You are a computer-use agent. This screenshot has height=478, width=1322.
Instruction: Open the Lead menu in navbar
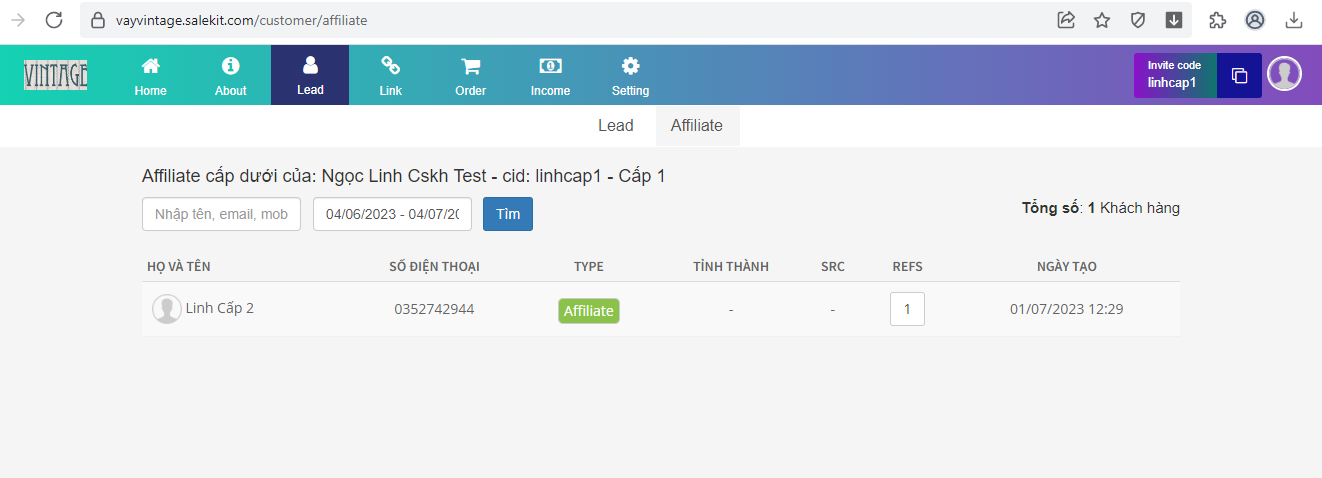point(310,75)
